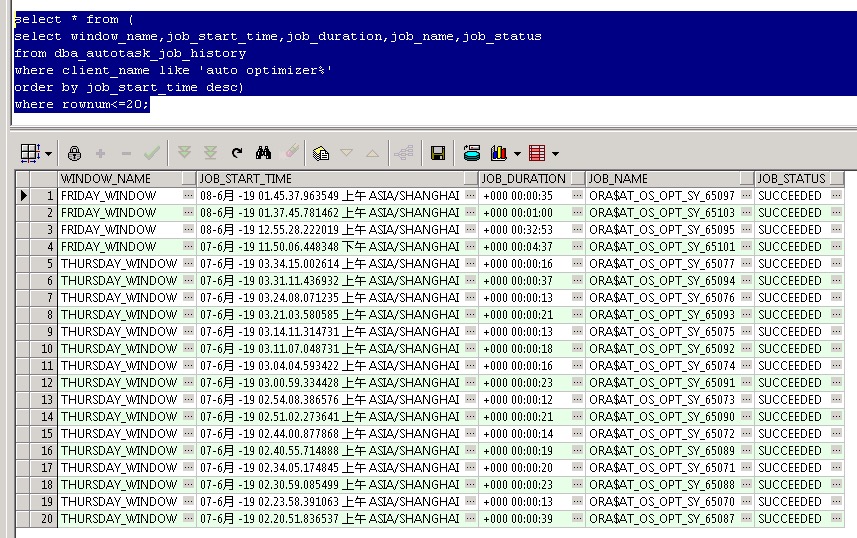Open dropdown arrow beside bar chart icon
Viewport: 857px width, 538px height.
[517, 154]
